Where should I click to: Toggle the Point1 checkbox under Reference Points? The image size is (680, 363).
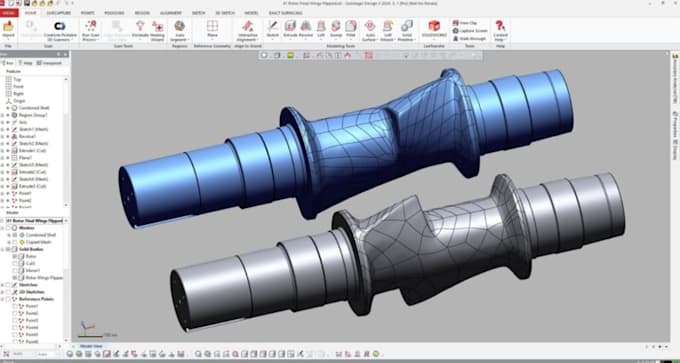click(x=15, y=306)
